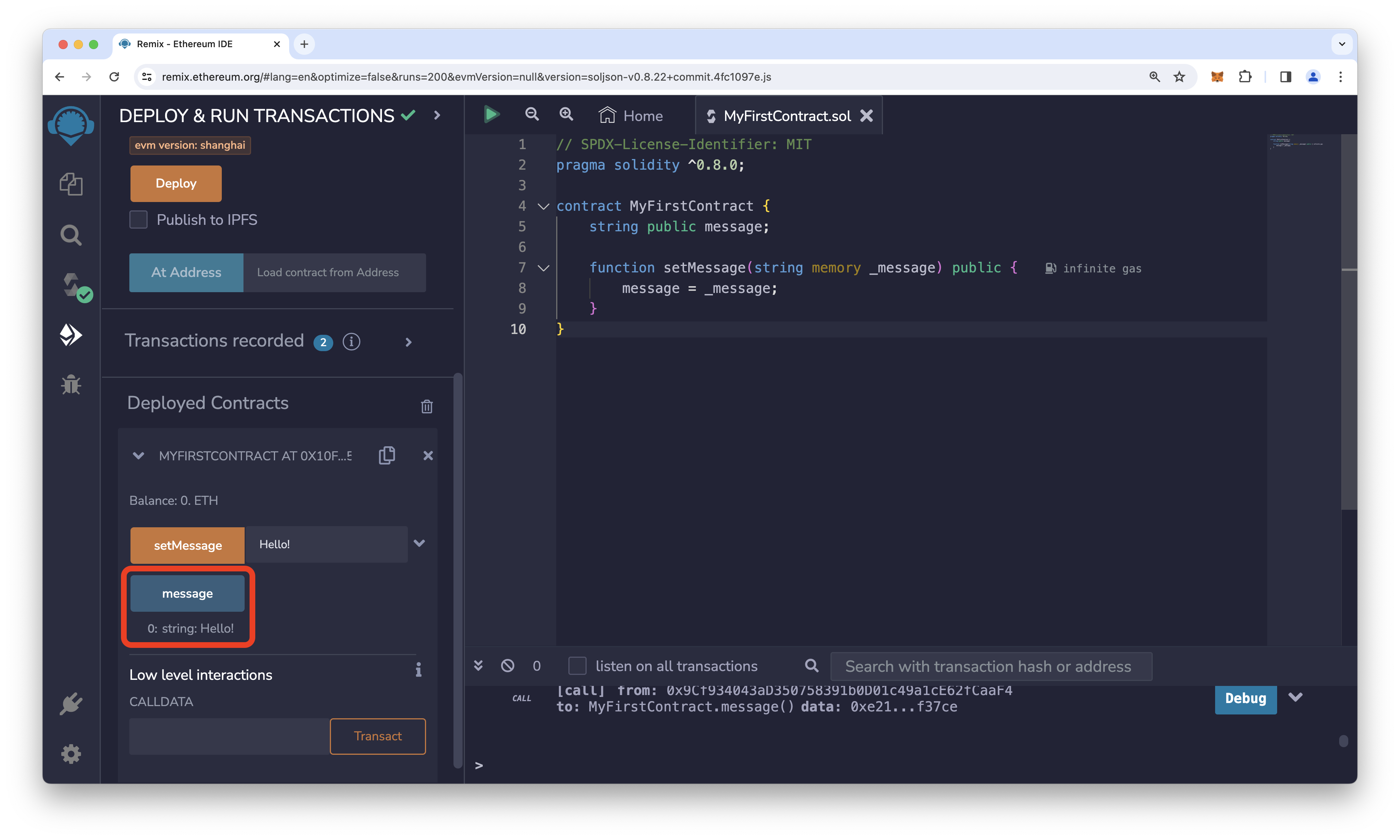Enable Publish to IPFS checkbox
This screenshot has height=840, width=1400.
point(138,220)
